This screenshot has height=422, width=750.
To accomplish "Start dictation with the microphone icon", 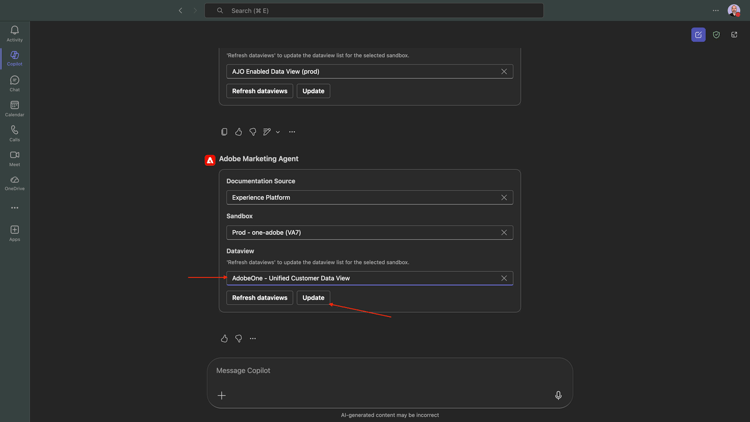I will 558,395.
